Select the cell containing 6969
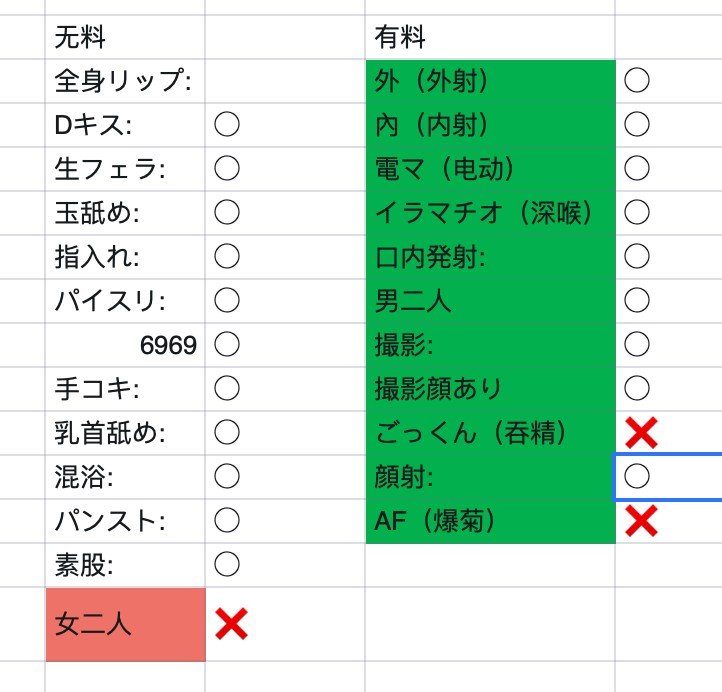 (125, 345)
